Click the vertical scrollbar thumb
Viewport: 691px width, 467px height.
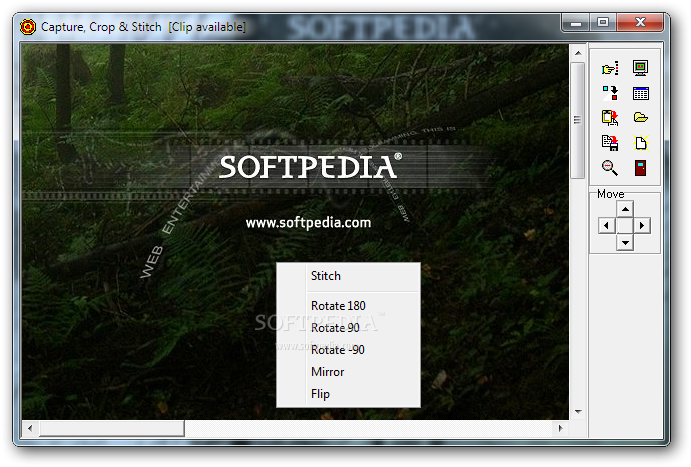pyautogui.click(x=577, y=120)
